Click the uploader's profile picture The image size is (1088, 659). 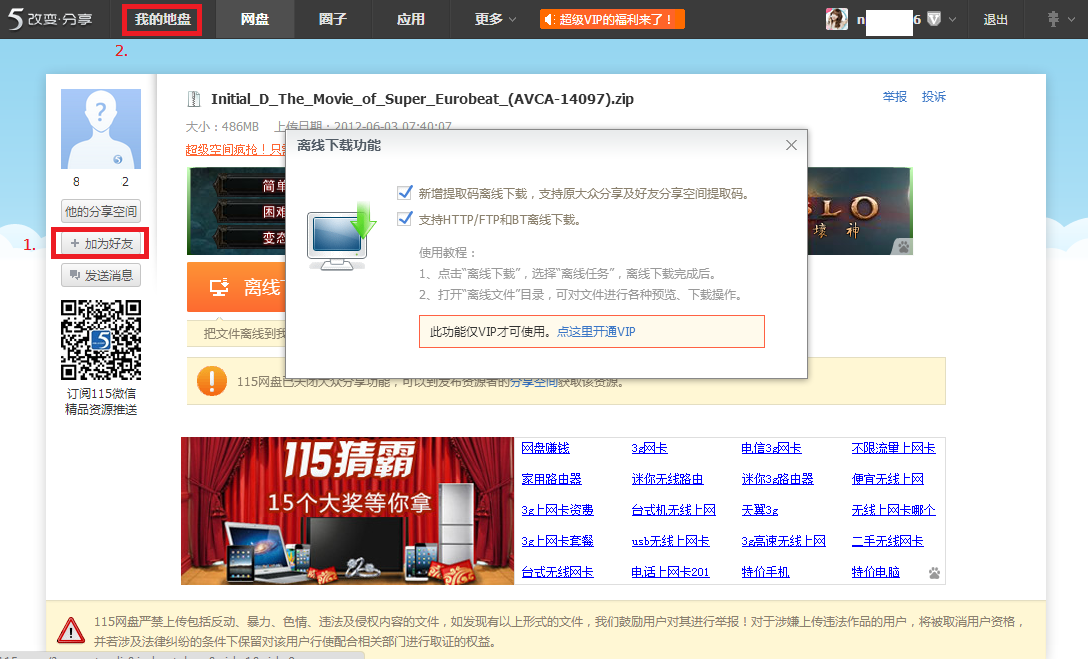pyautogui.click(x=101, y=129)
